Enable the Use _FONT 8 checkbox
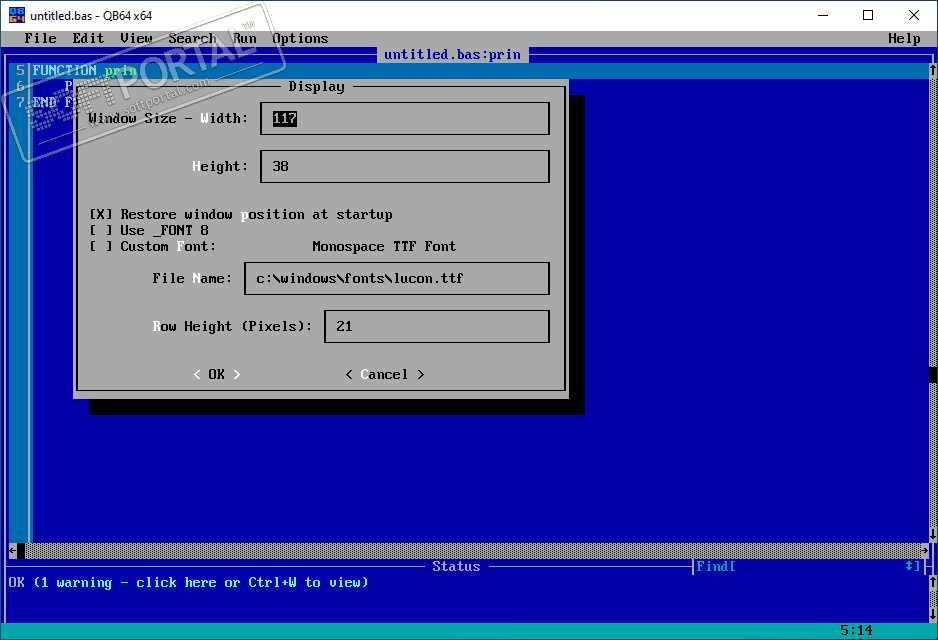The width and height of the screenshot is (938, 640). 100,230
